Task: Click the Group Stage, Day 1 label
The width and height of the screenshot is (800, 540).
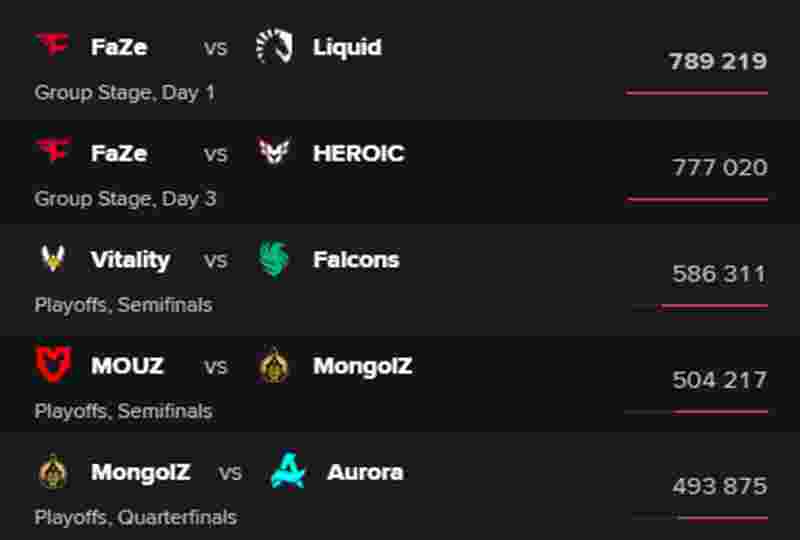Action: (124, 93)
